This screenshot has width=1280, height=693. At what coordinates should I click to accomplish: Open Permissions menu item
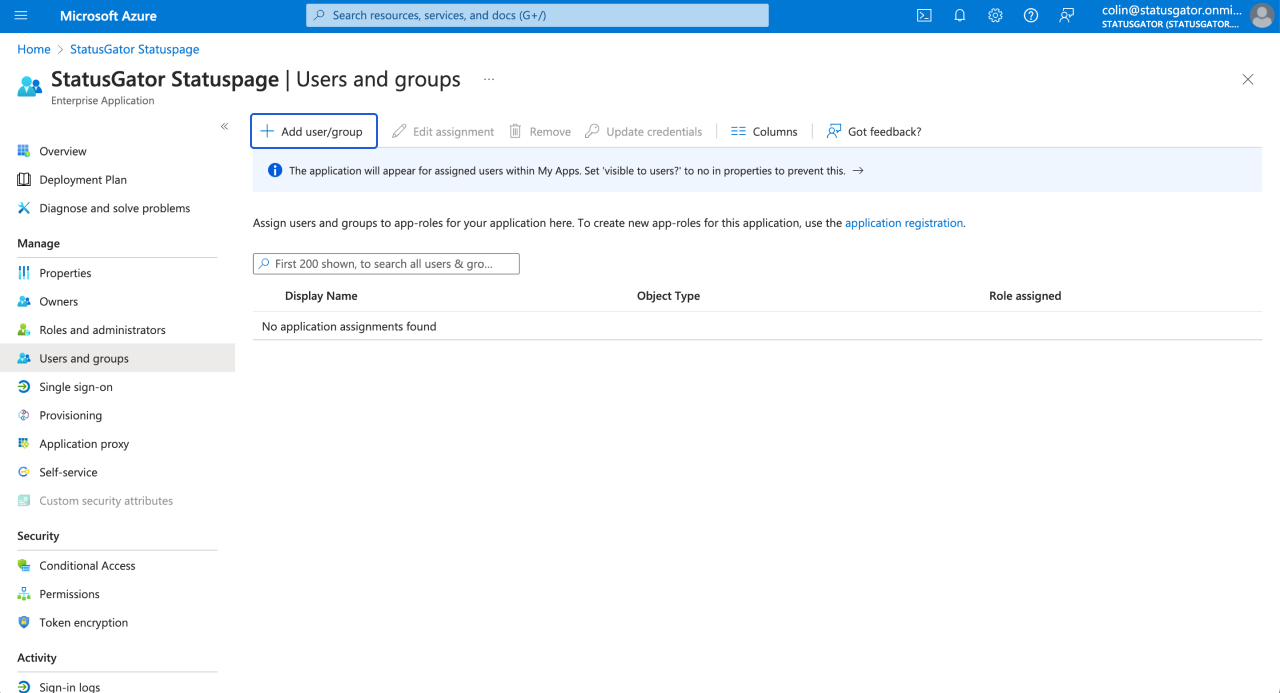point(117,594)
